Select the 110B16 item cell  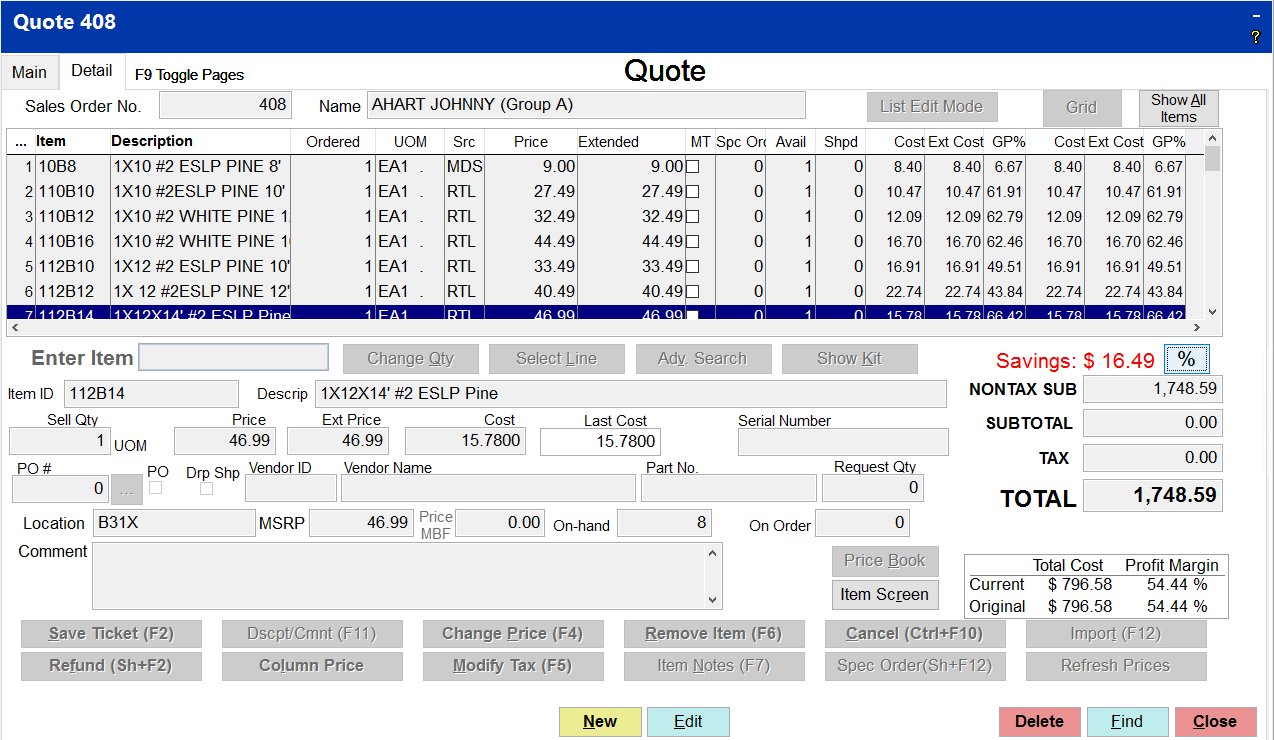pyautogui.click(x=72, y=242)
